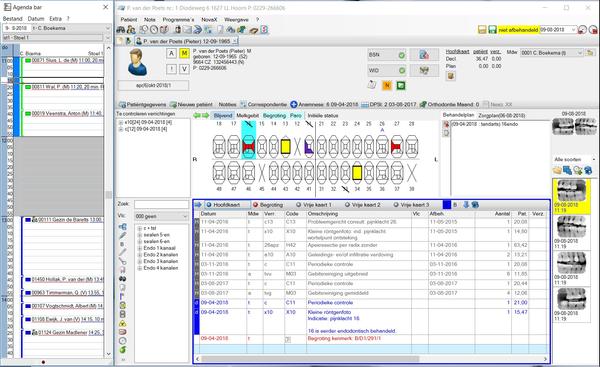The height and width of the screenshot is (367, 600).
Task: Click the Correspondentie button
Action: click(264, 104)
